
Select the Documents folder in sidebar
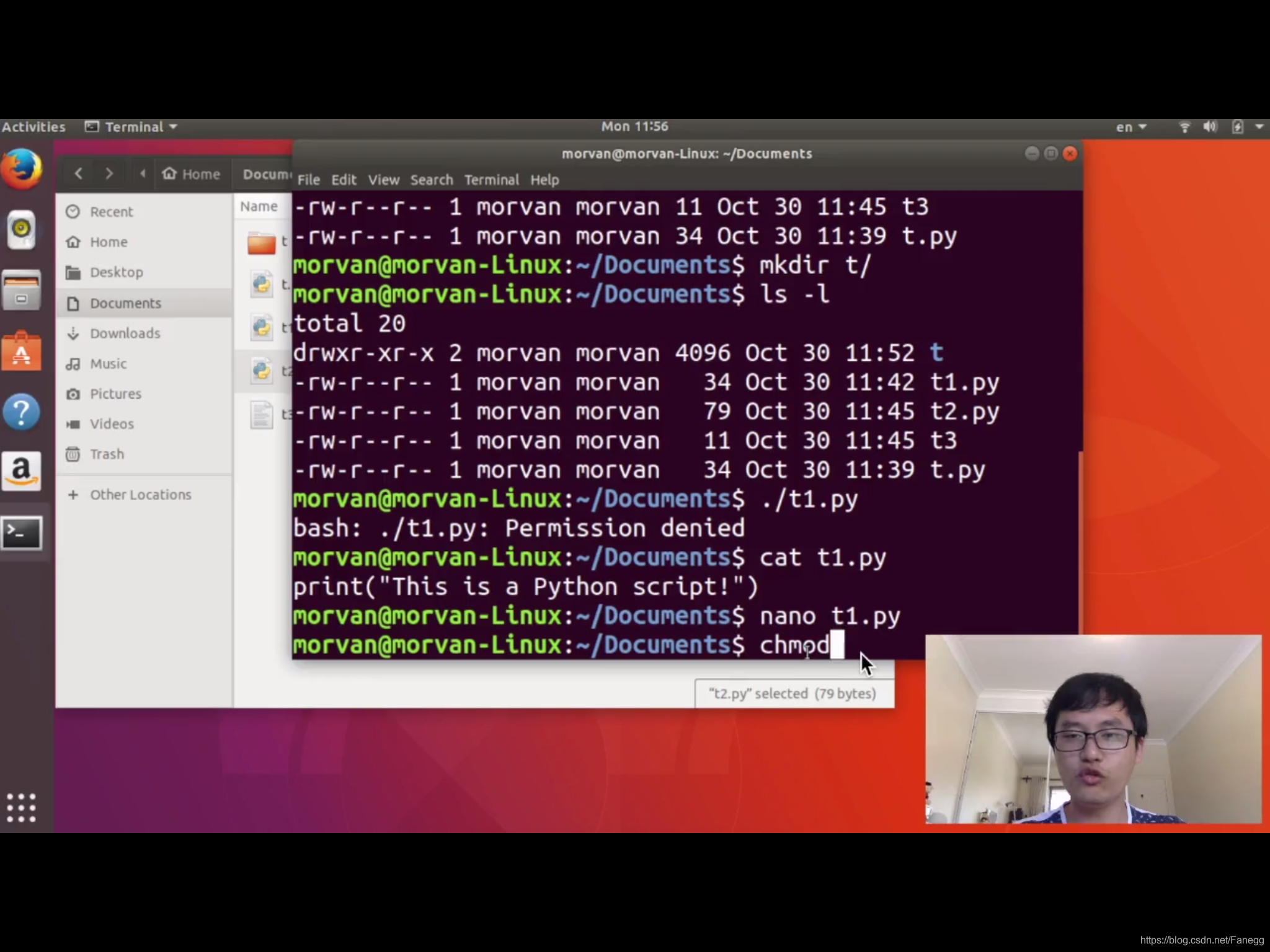(x=125, y=302)
